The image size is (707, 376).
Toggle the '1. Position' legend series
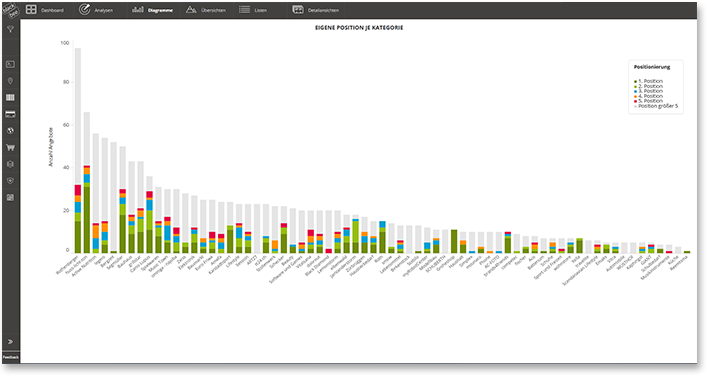point(649,81)
